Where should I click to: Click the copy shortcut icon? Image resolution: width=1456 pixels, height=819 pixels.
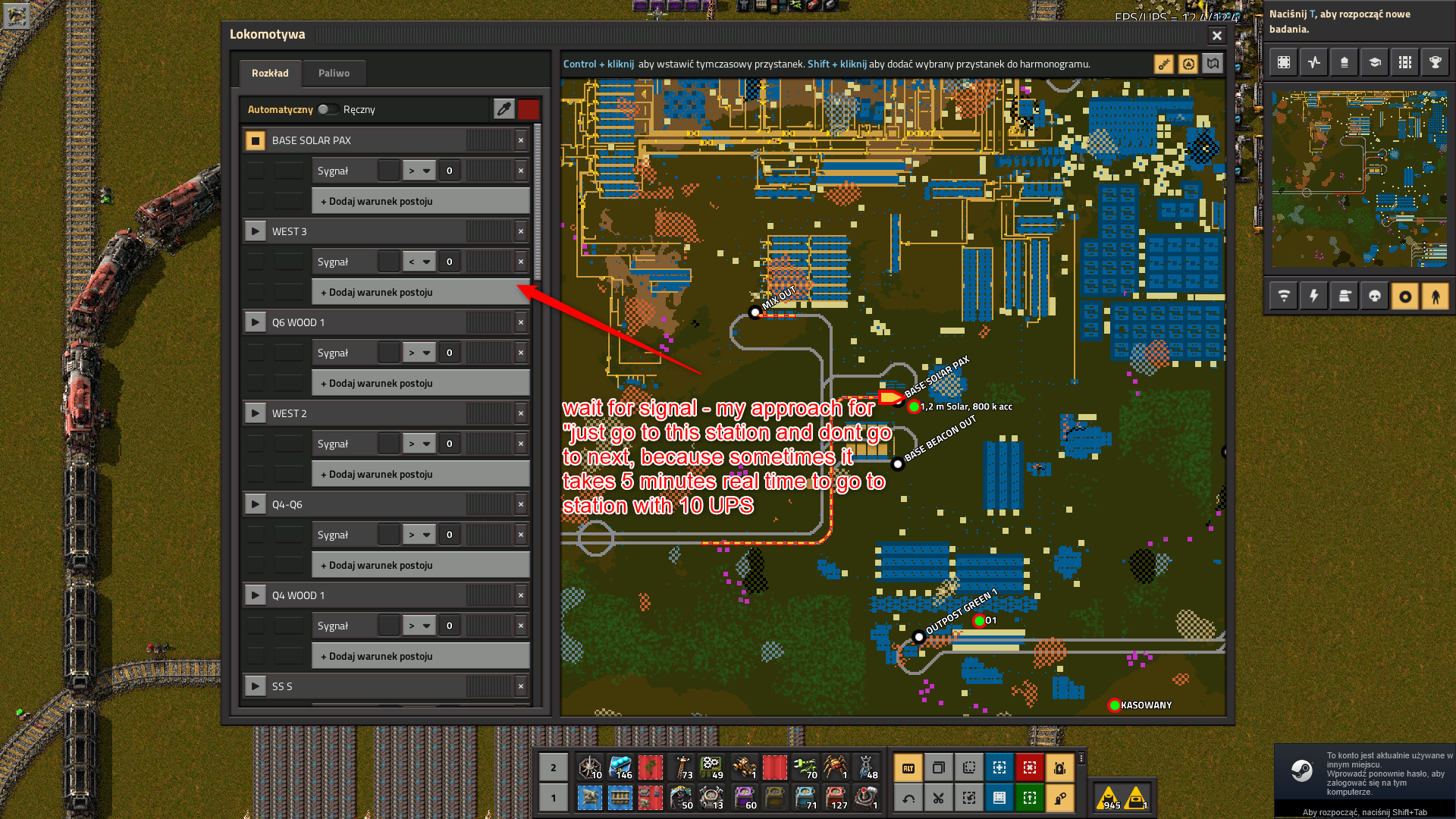(938, 767)
